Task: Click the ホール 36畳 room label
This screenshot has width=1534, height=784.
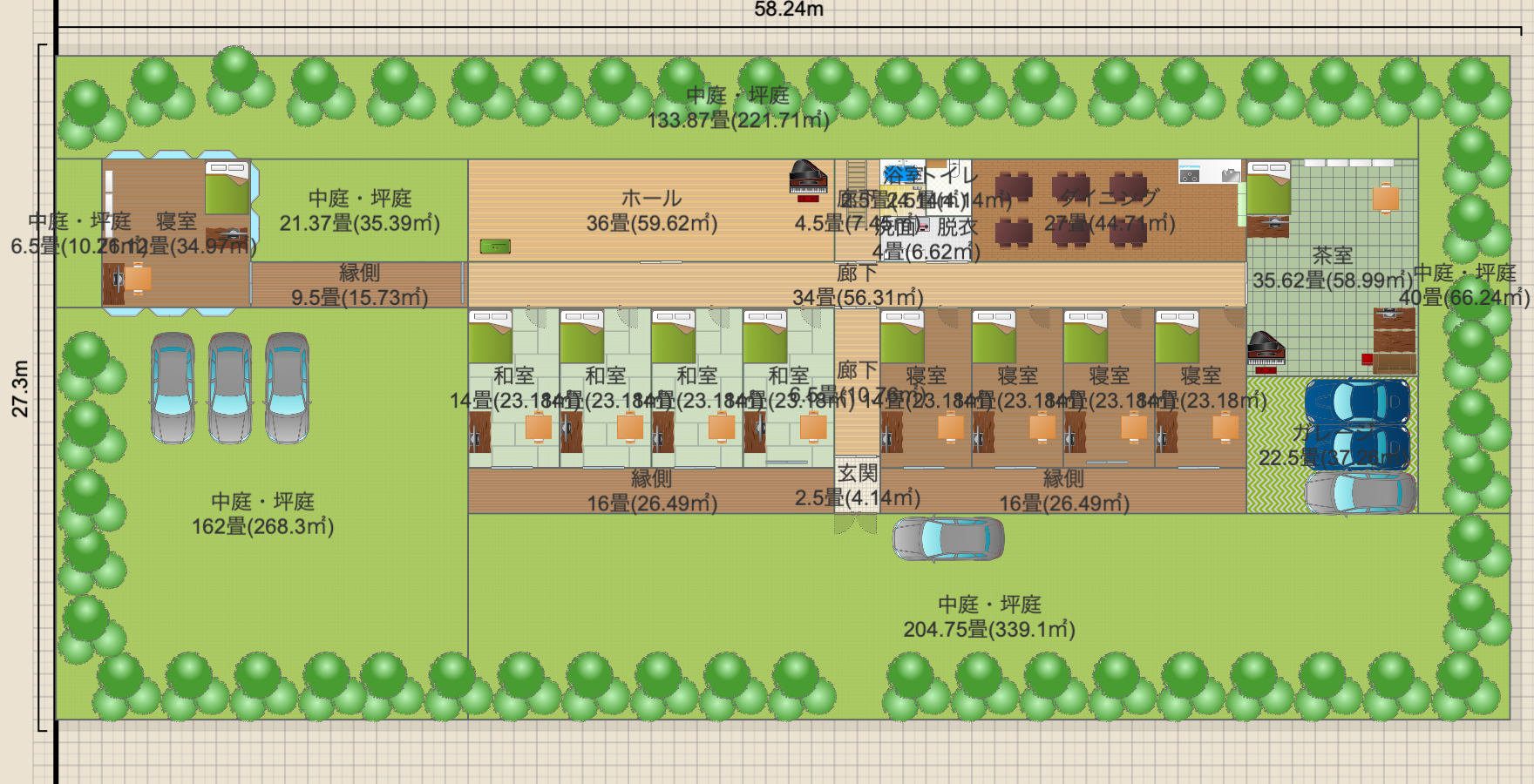Action: (652, 211)
